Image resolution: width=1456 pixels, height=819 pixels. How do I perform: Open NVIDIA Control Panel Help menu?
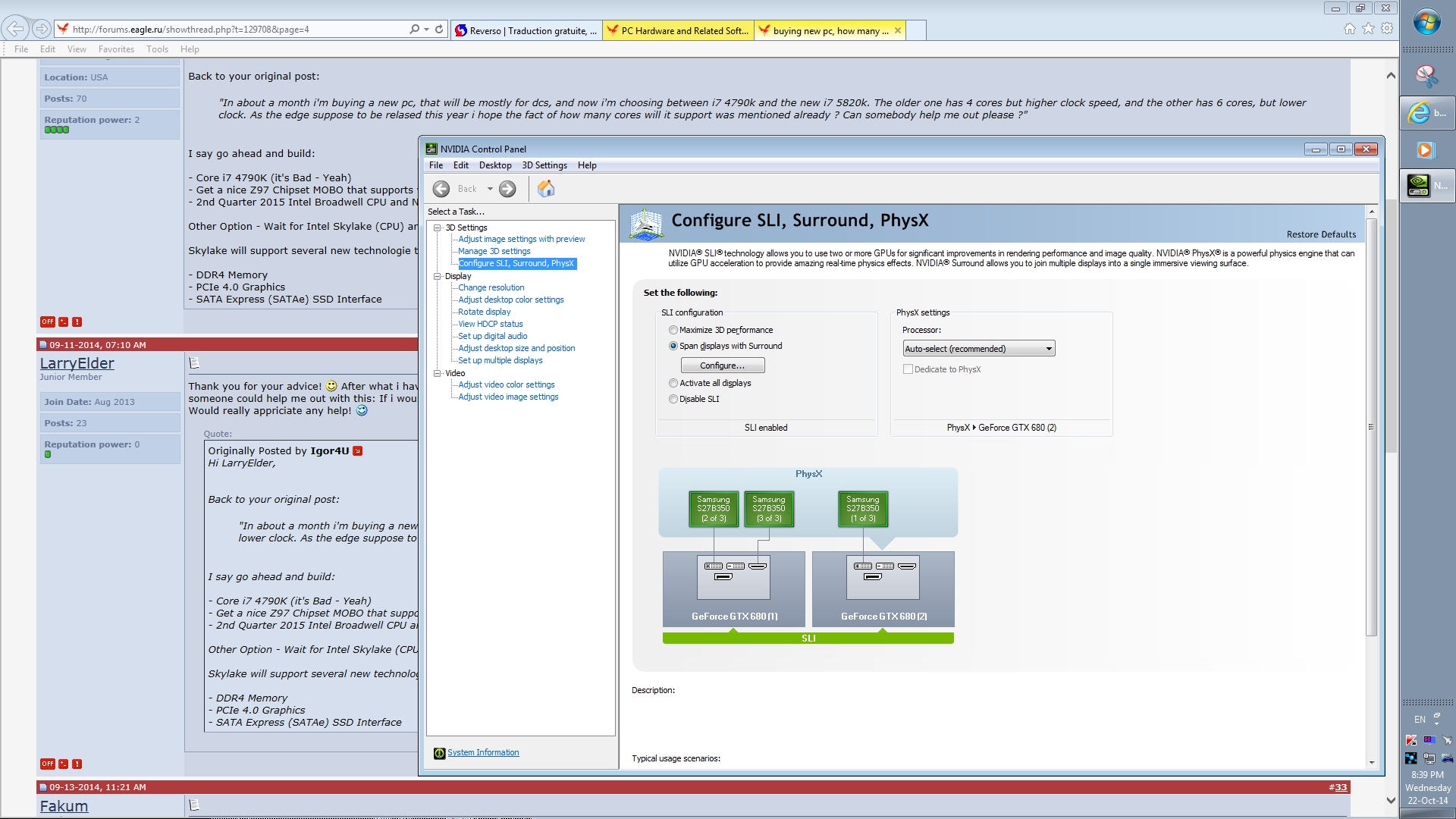587,165
